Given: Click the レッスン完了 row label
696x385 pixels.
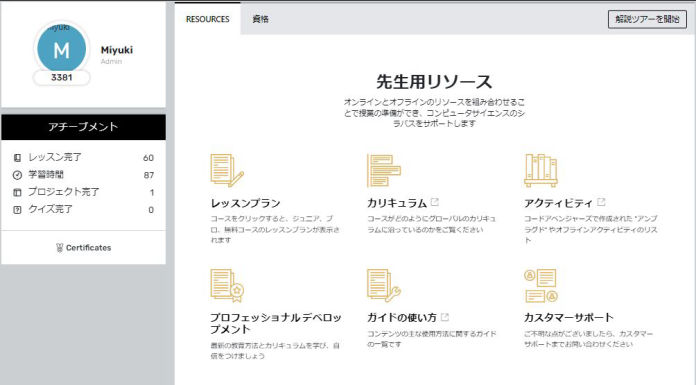Looking at the screenshot, I should (55, 157).
